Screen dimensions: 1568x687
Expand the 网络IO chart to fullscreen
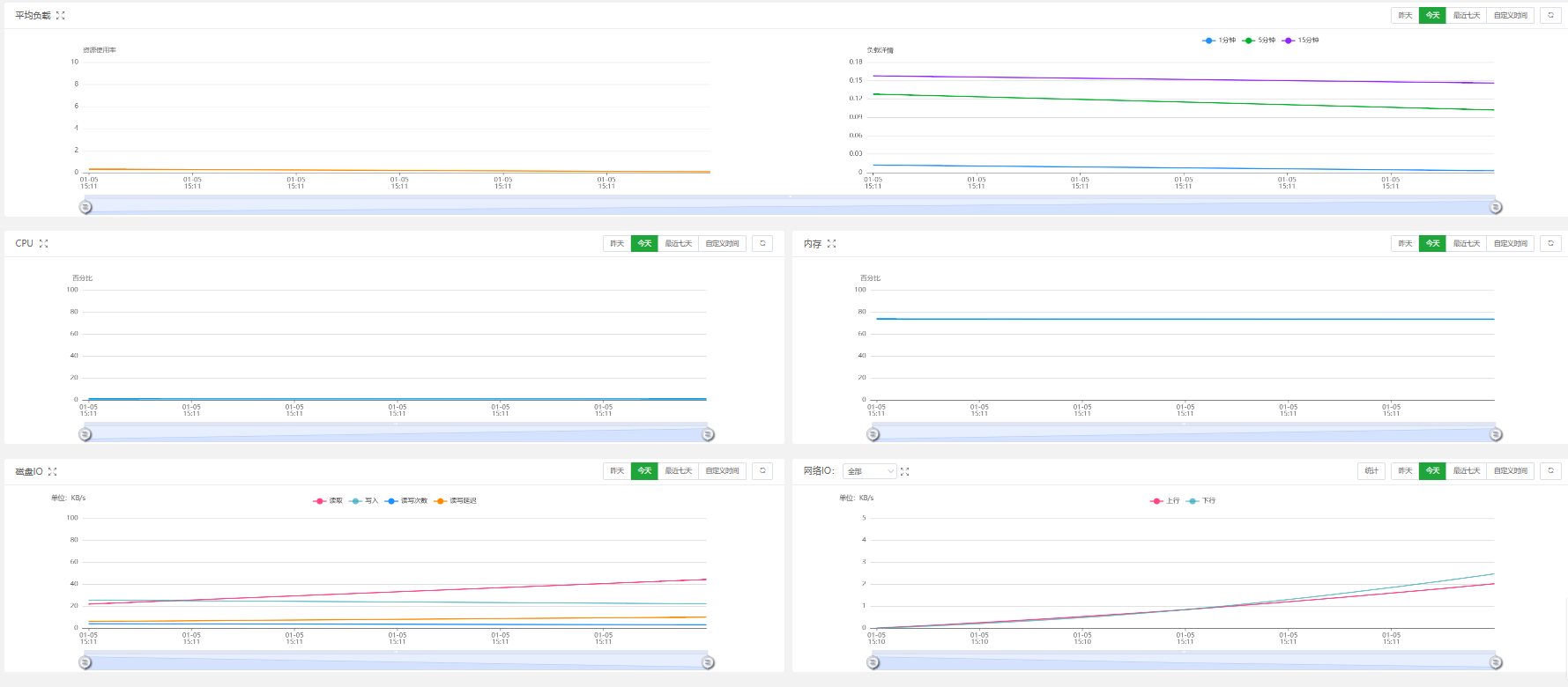click(904, 472)
